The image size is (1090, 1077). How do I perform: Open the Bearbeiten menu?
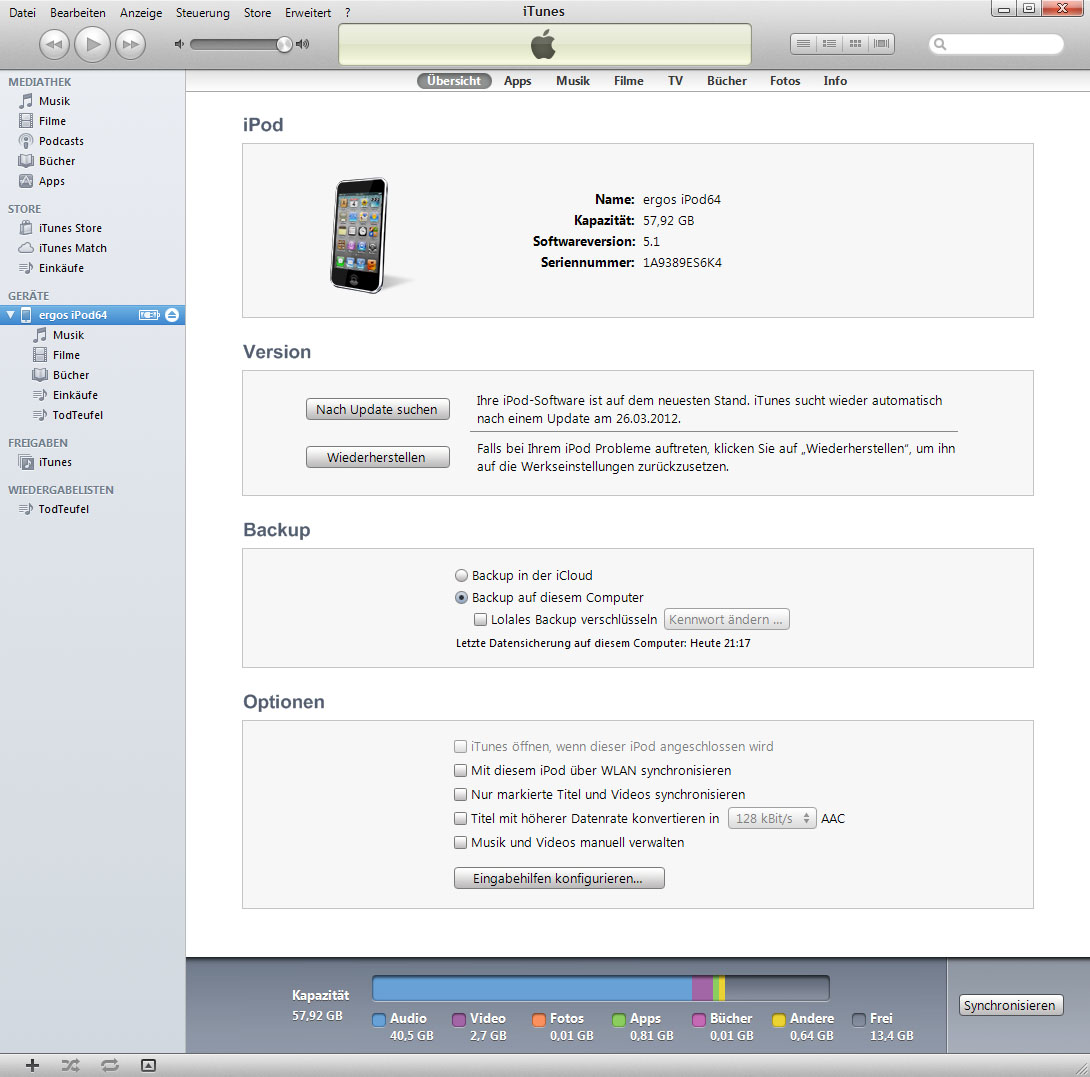tap(78, 13)
